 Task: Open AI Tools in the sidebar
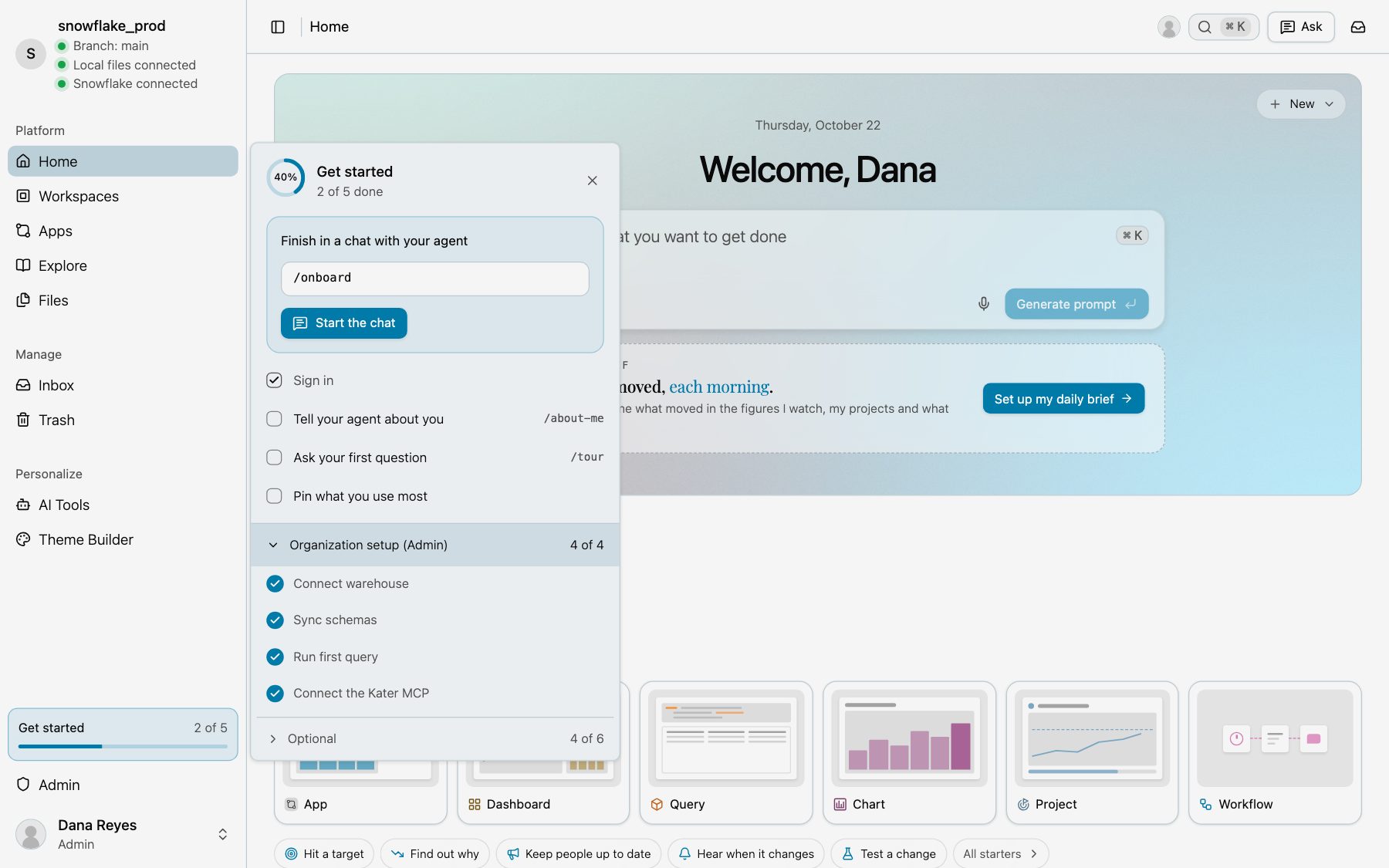pos(123,505)
